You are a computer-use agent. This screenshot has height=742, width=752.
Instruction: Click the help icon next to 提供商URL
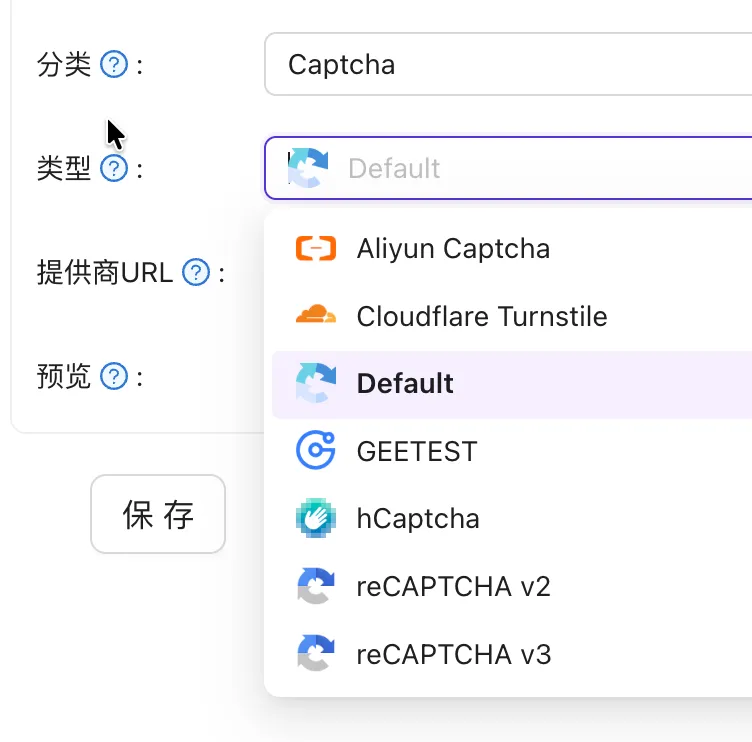tap(196, 272)
